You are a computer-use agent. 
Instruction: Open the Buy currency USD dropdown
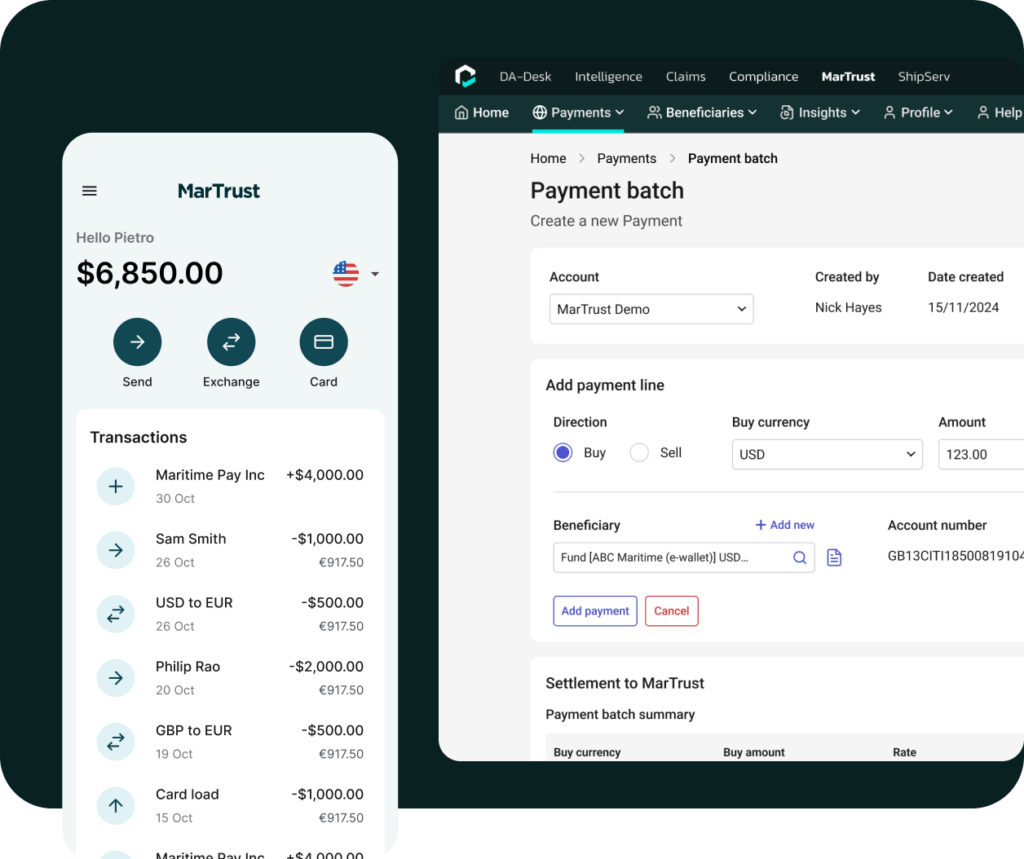[827, 454]
